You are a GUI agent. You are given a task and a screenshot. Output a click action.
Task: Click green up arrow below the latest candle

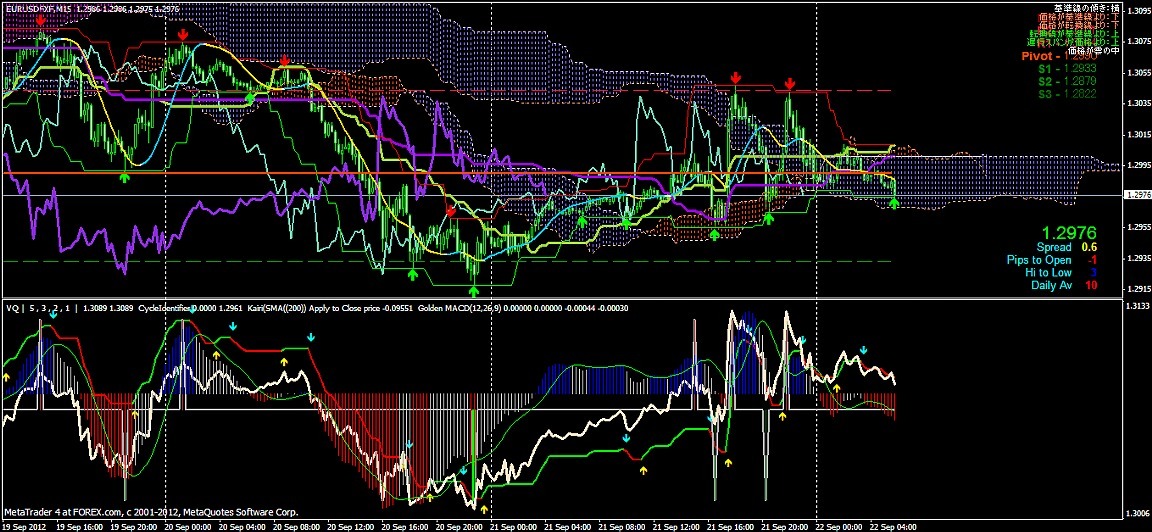894,203
